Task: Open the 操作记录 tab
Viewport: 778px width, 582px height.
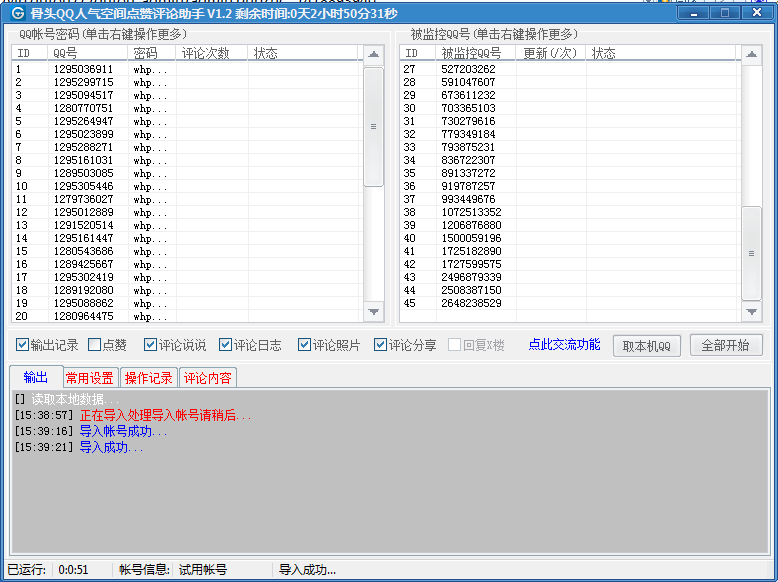Action: [149, 378]
